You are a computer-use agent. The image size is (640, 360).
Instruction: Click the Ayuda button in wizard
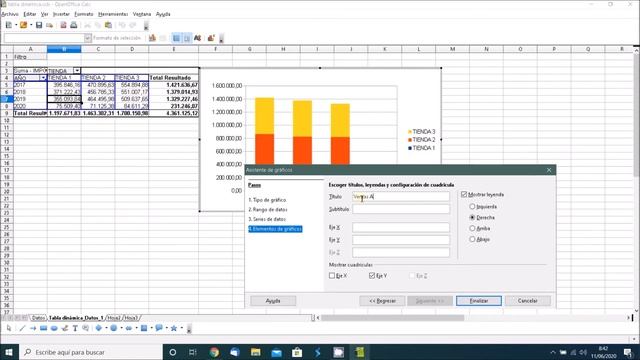point(273,301)
